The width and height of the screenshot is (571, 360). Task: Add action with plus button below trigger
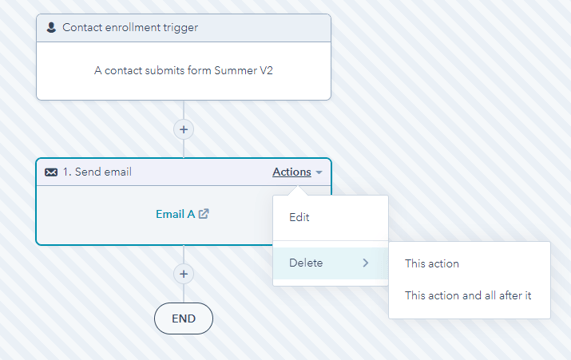point(184,130)
